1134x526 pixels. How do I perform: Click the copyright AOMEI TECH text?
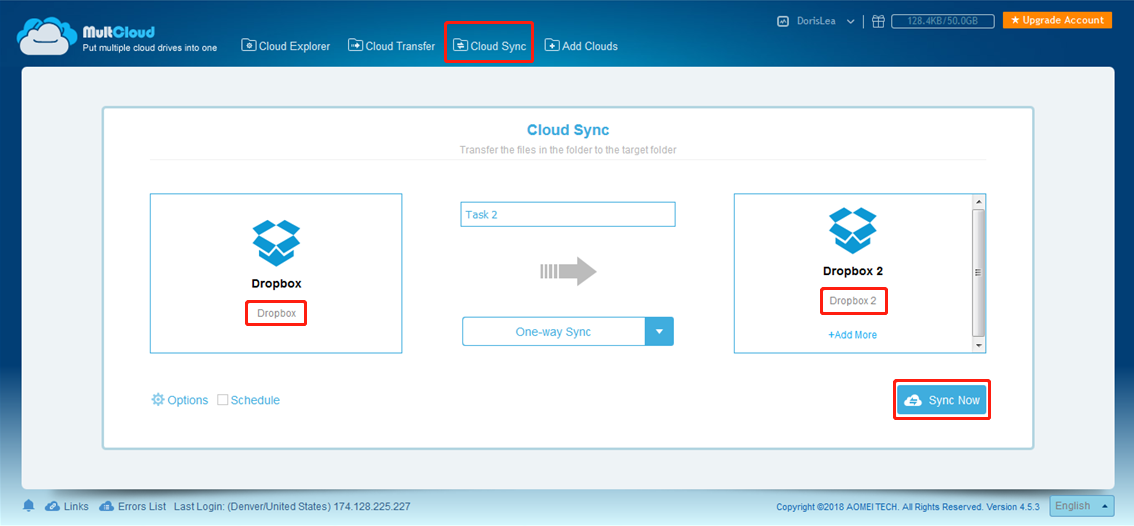908,506
